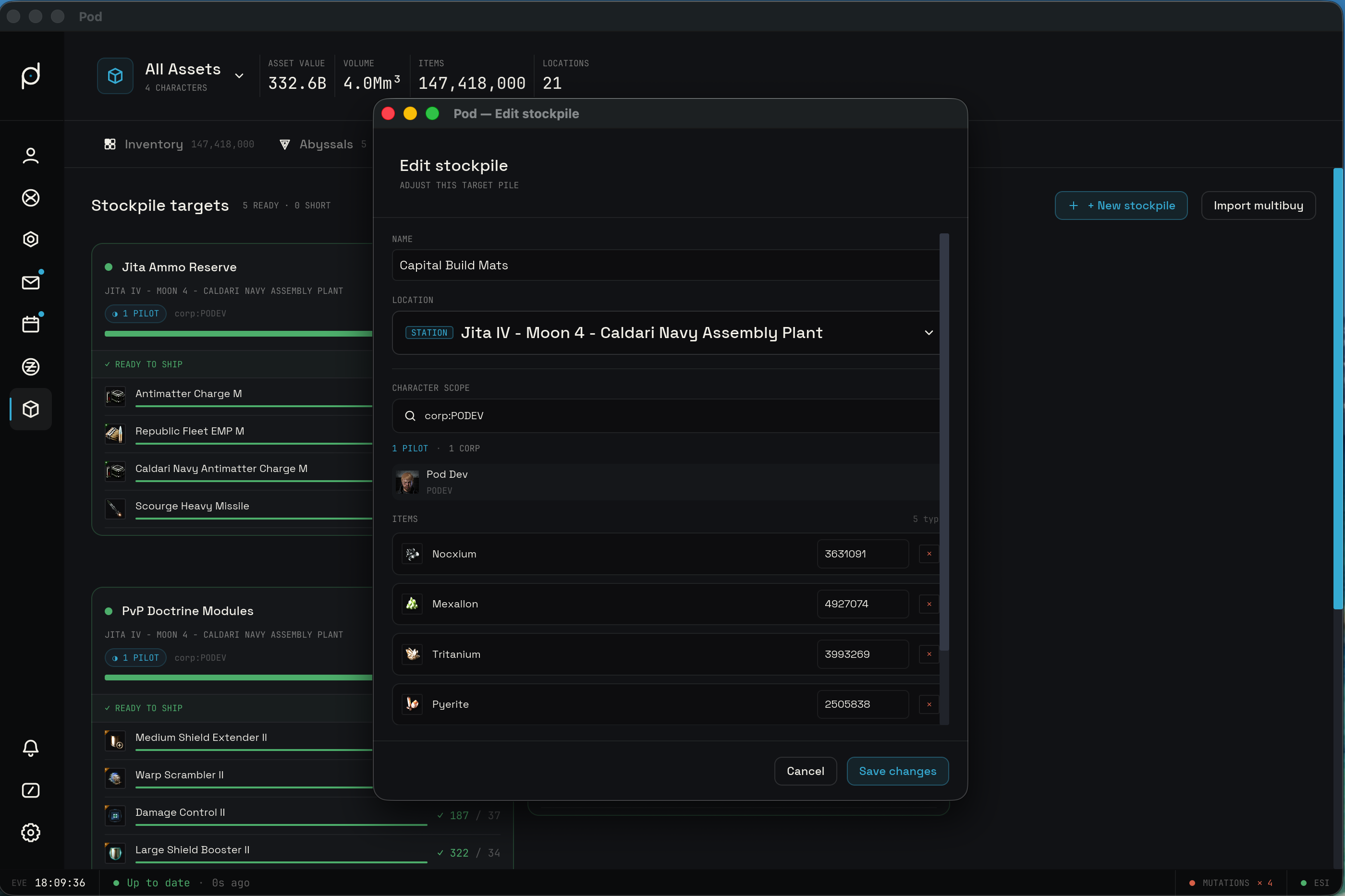
Task: Click the Edit stockpile dialog scrollbar
Action: pos(944,441)
